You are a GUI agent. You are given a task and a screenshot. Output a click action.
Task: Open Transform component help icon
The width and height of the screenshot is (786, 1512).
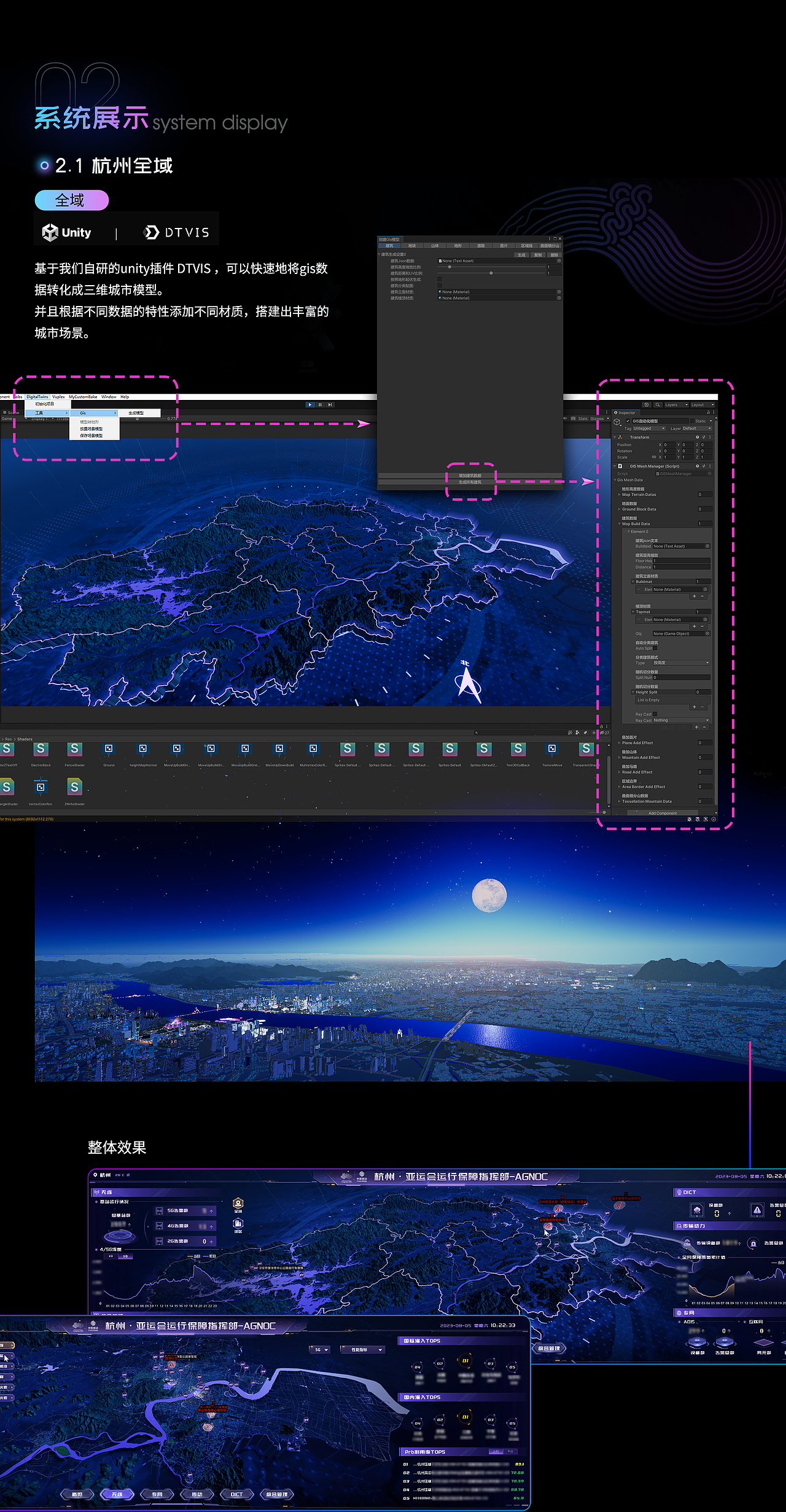[x=698, y=437]
